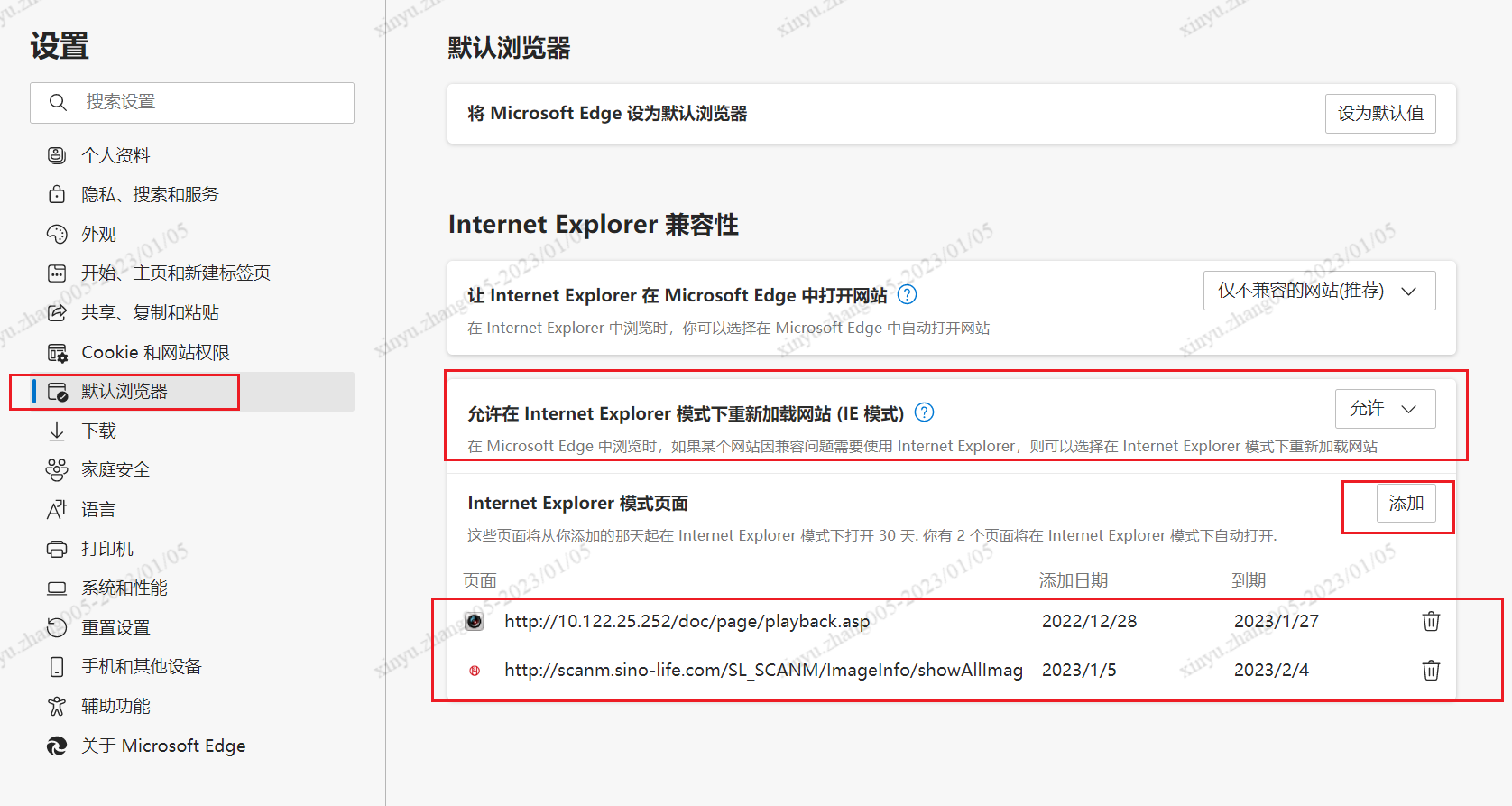This screenshot has height=806, width=1512.
Task: Click the Microsoft Edge logo icon
Action: click(57, 746)
